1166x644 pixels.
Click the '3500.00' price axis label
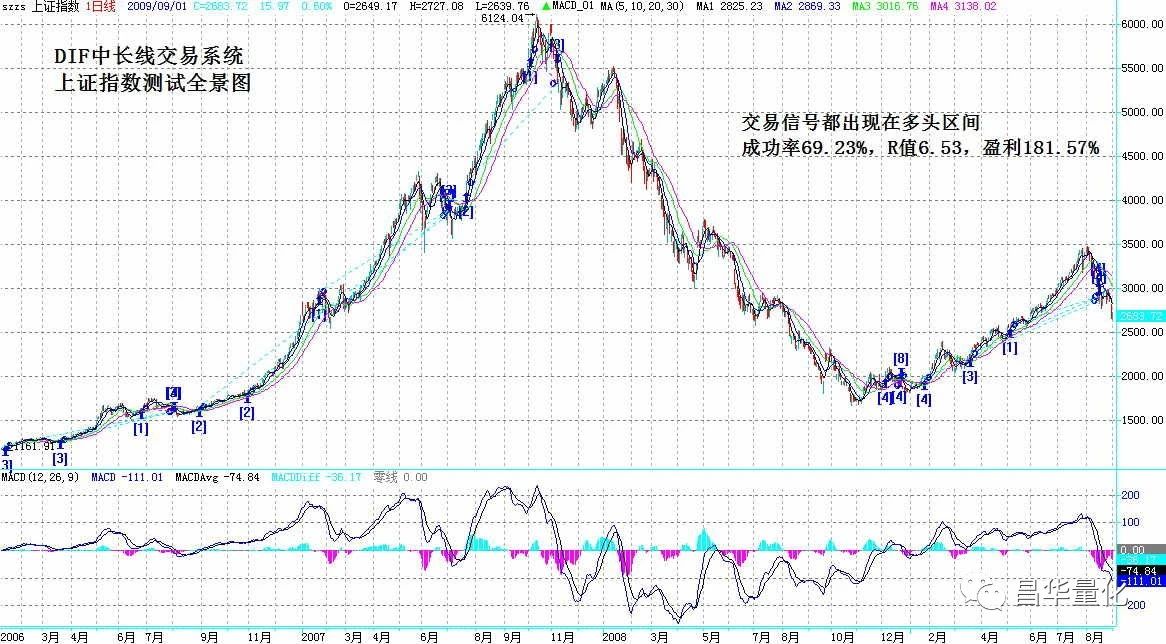click(1141, 244)
